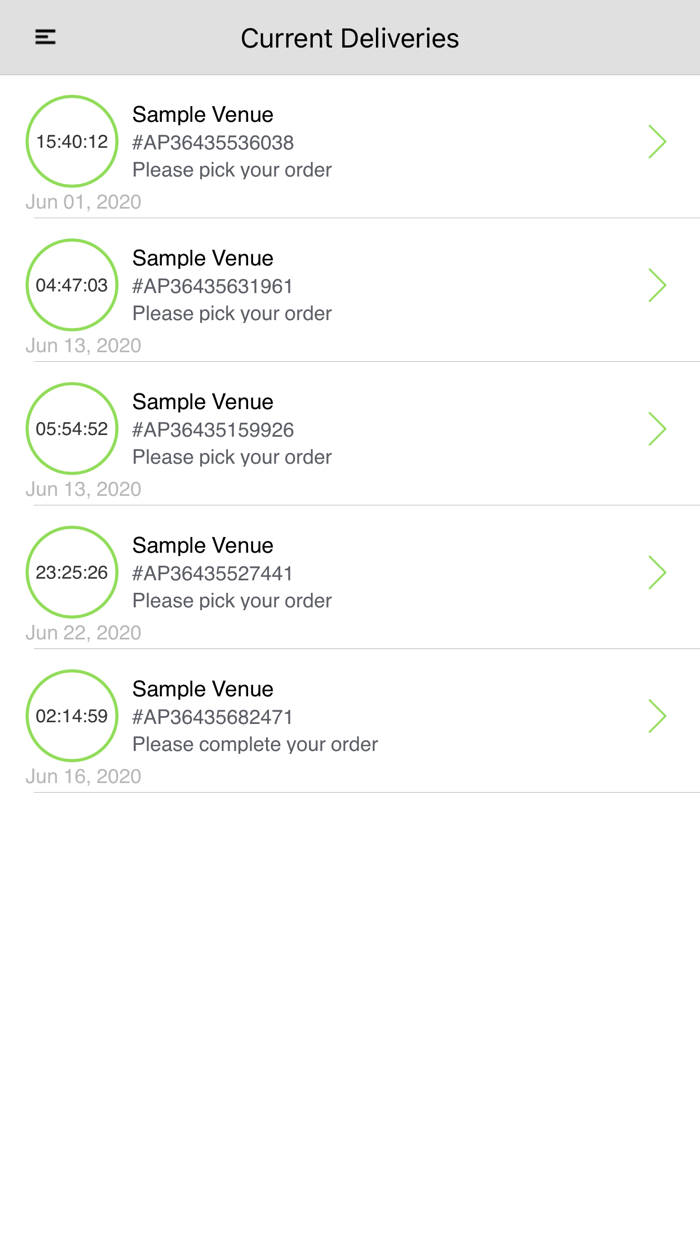Viewport: 700px width, 1244px height.
Task: Tap the 02:14:59 countdown timer circle
Action: pos(72,716)
